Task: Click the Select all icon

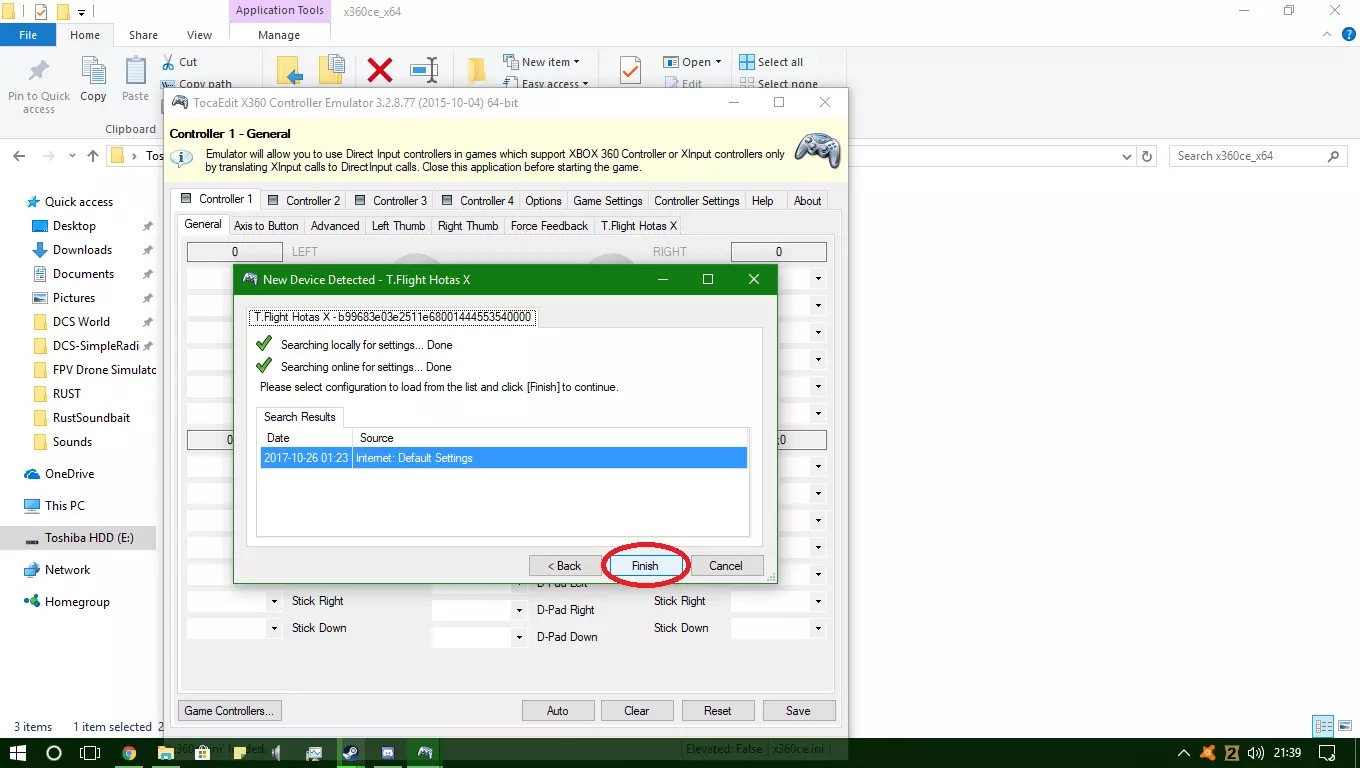Action: [x=746, y=62]
